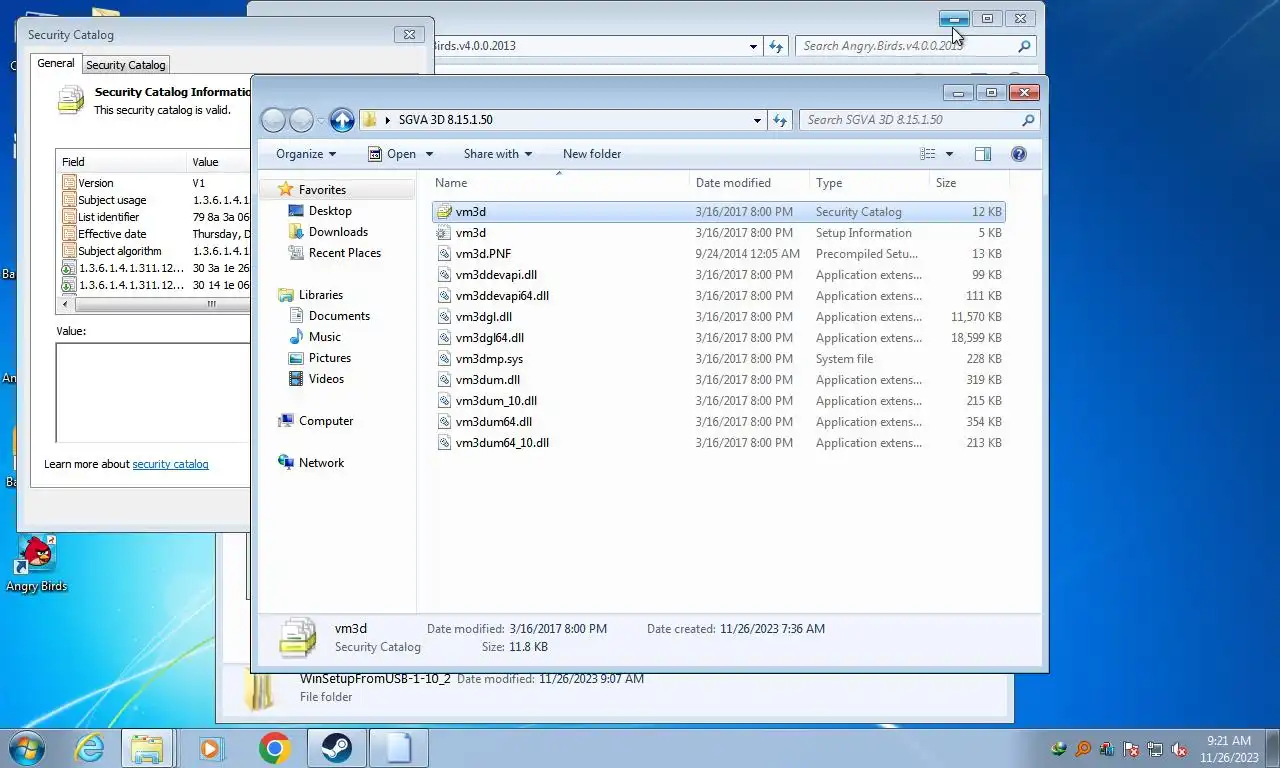The height and width of the screenshot is (768, 1280).
Task: Select vm3dum.dll file
Action: [x=719, y=380]
